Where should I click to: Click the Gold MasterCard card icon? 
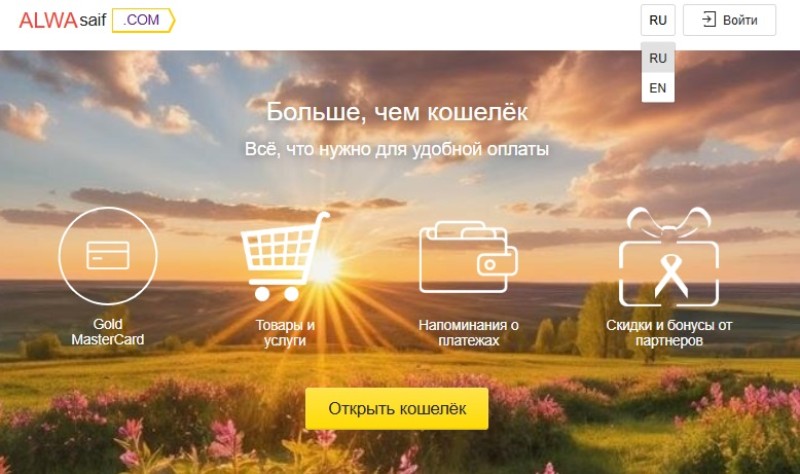point(108,256)
